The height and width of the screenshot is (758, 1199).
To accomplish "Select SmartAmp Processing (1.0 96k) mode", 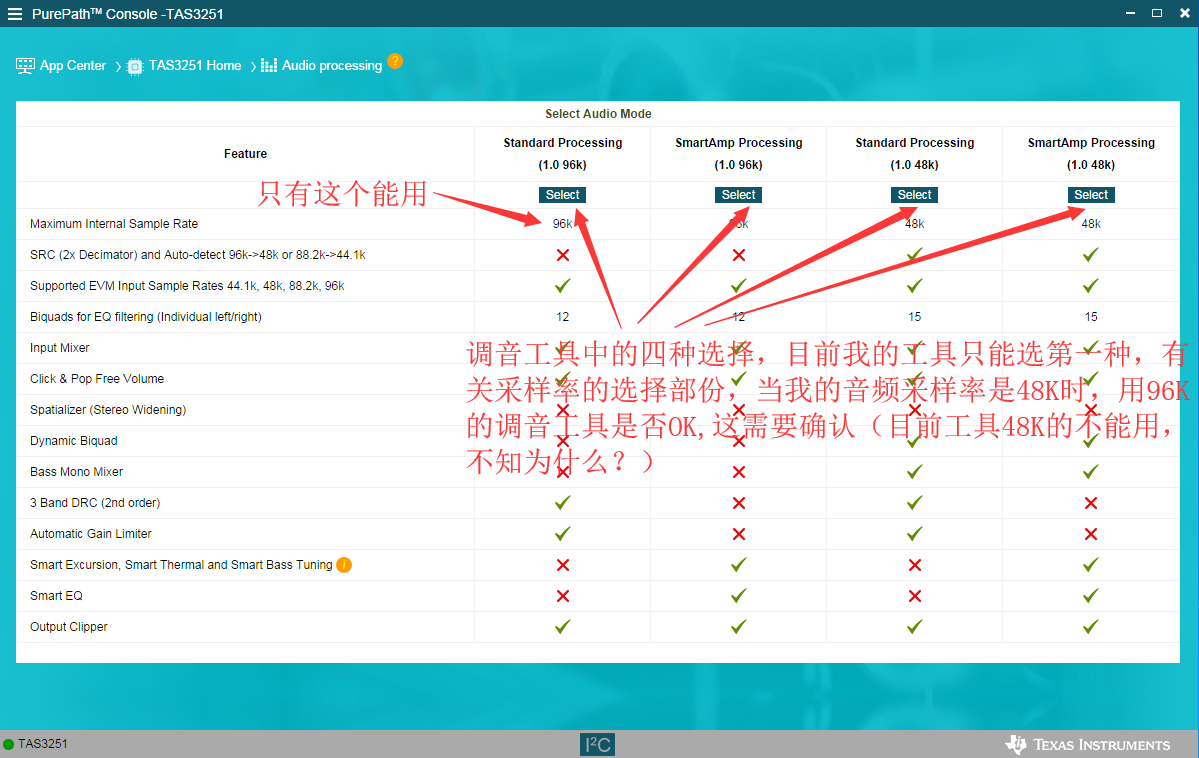I will tap(739, 195).
